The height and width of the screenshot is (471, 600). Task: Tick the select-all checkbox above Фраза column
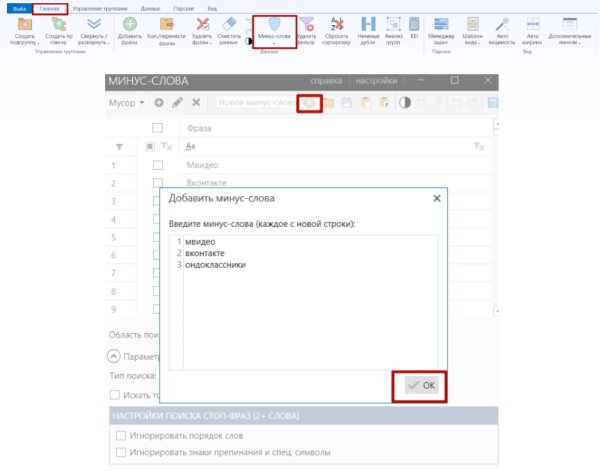[157, 128]
